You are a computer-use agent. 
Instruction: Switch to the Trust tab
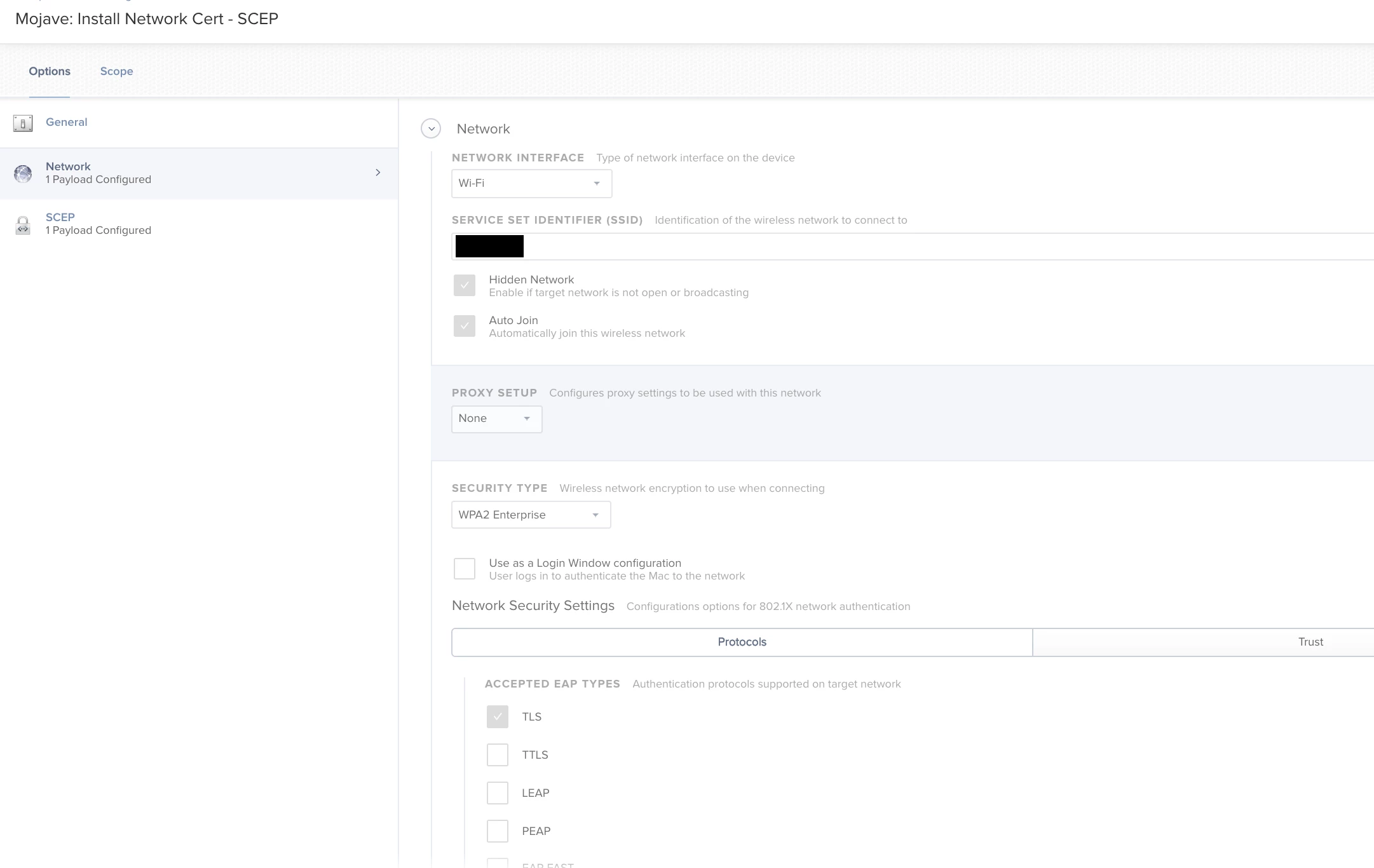coord(1310,642)
